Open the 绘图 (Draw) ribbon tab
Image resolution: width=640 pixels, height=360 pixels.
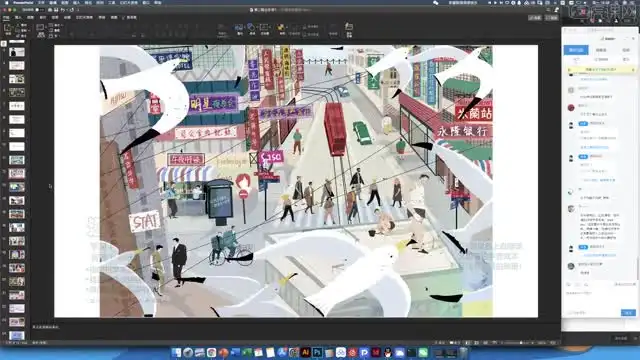30,18
